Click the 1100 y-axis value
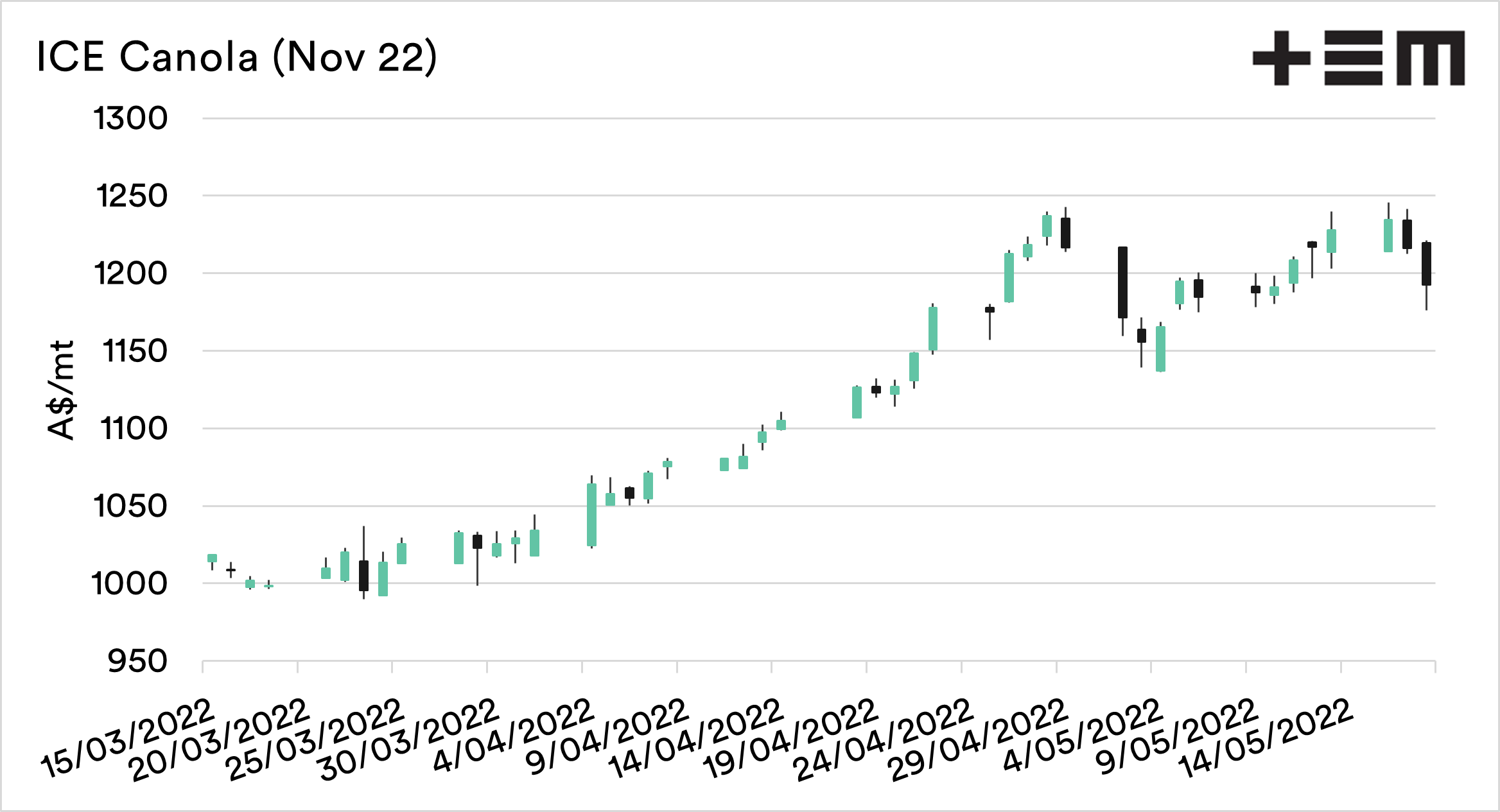Screen dimensions: 1500x812 [134, 429]
